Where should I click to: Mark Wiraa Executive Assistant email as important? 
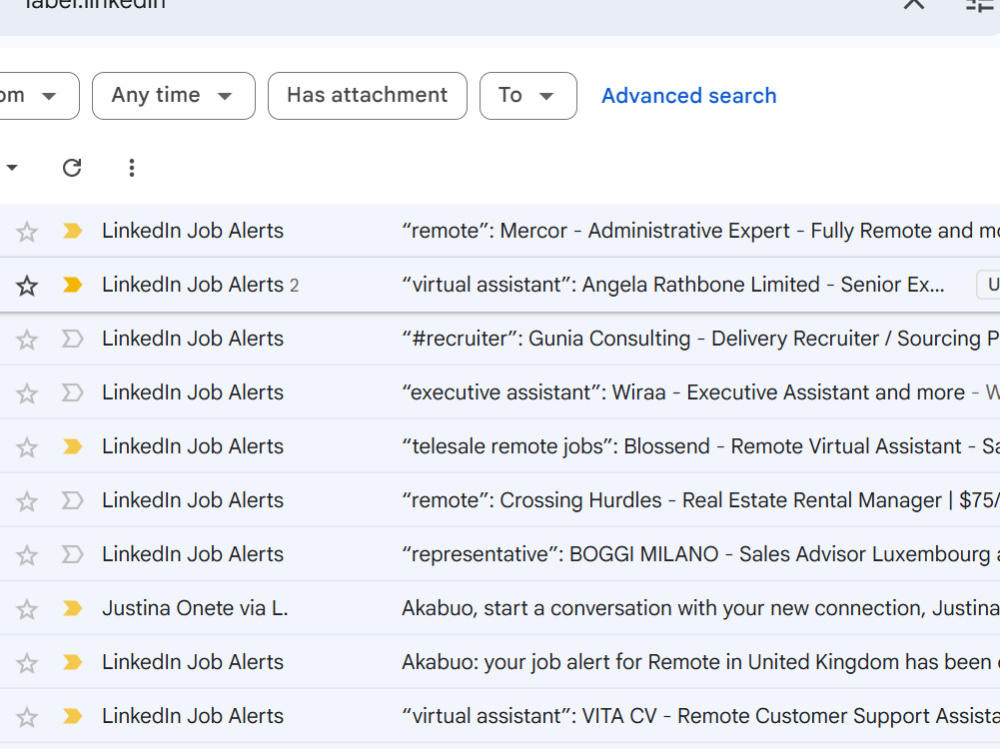point(73,392)
